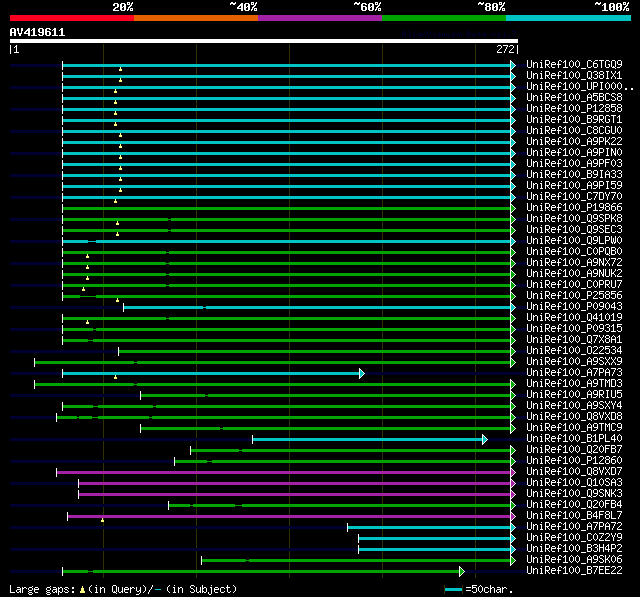Click the purple ~60% legend segment
Image resolution: width=640 pixels, height=597 pixels.
click(x=320, y=18)
